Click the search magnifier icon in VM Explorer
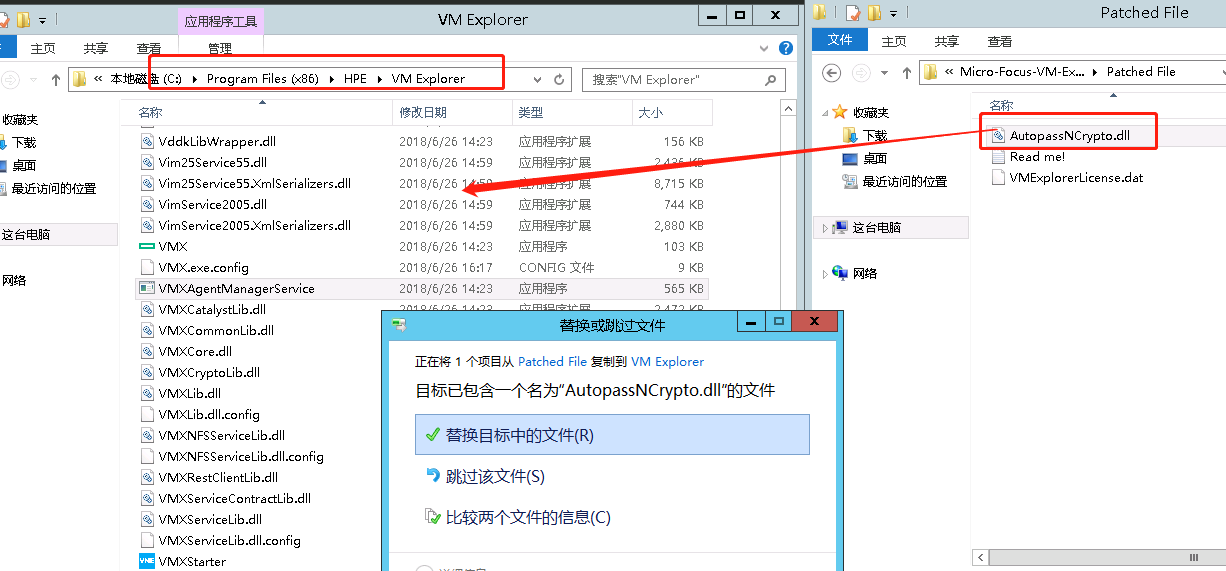The width and height of the screenshot is (1226, 571). point(770,79)
